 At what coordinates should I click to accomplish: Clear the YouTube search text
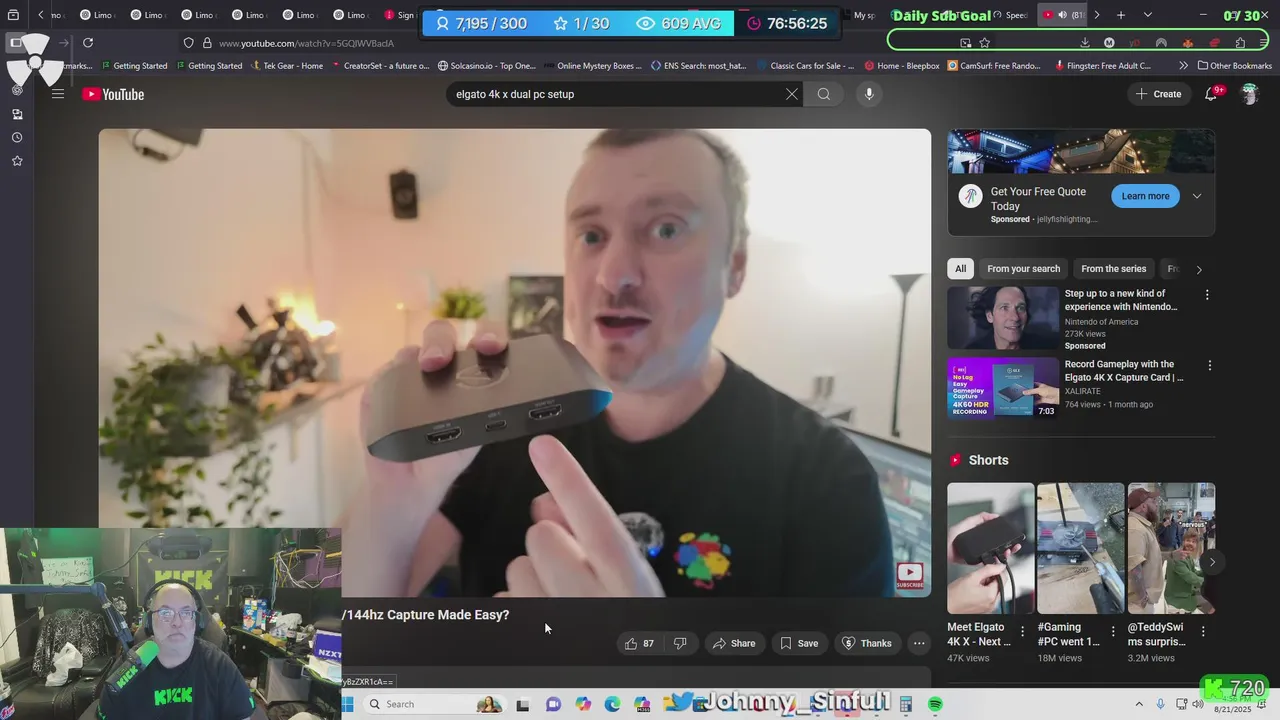791,94
